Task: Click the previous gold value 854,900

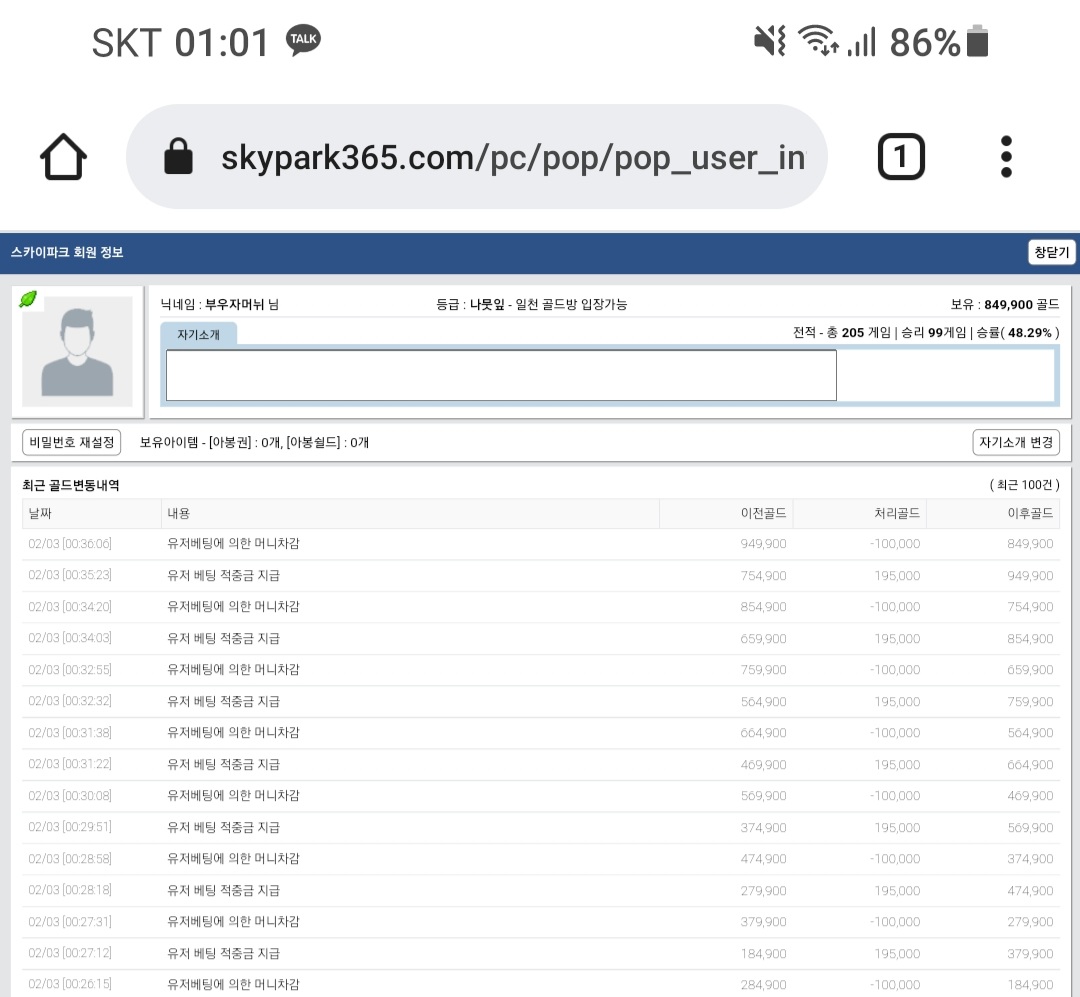Action: click(763, 606)
